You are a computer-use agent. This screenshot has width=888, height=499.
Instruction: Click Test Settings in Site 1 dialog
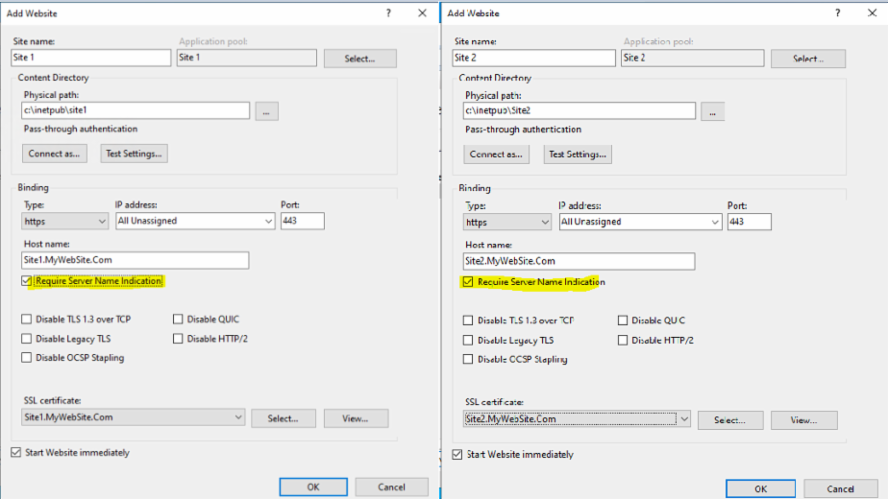pyautogui.click(x=134, y=153)
